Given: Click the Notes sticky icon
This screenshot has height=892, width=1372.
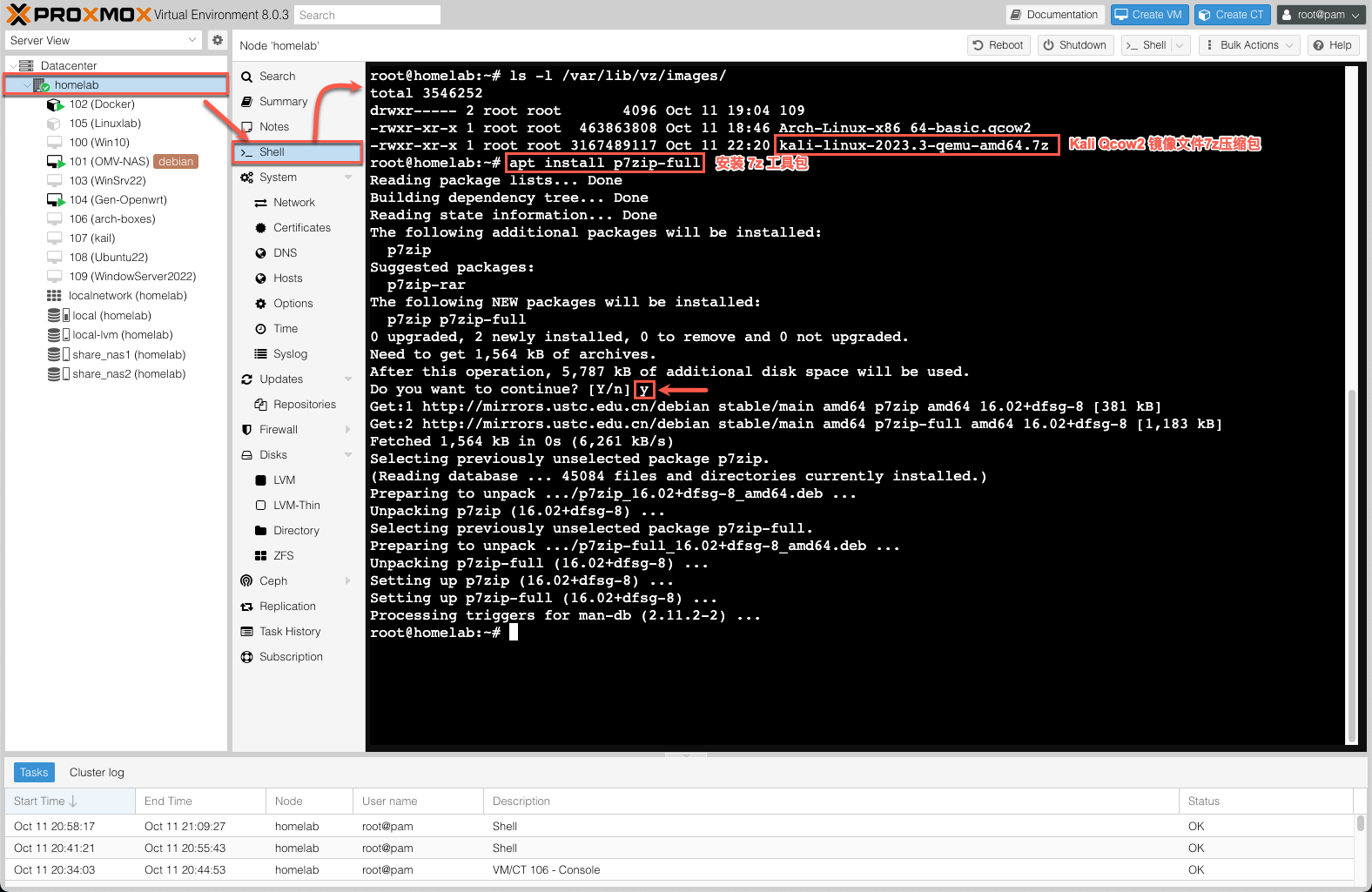Looking at the screenshot, I should coord(247,127).
